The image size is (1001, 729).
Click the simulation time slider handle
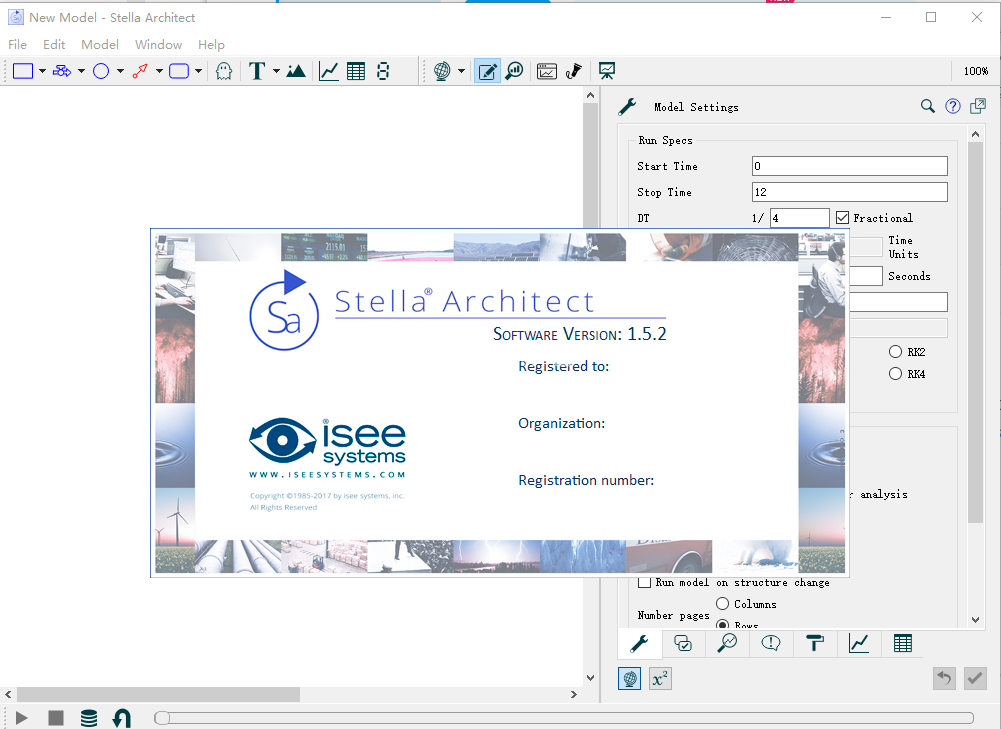162,718
